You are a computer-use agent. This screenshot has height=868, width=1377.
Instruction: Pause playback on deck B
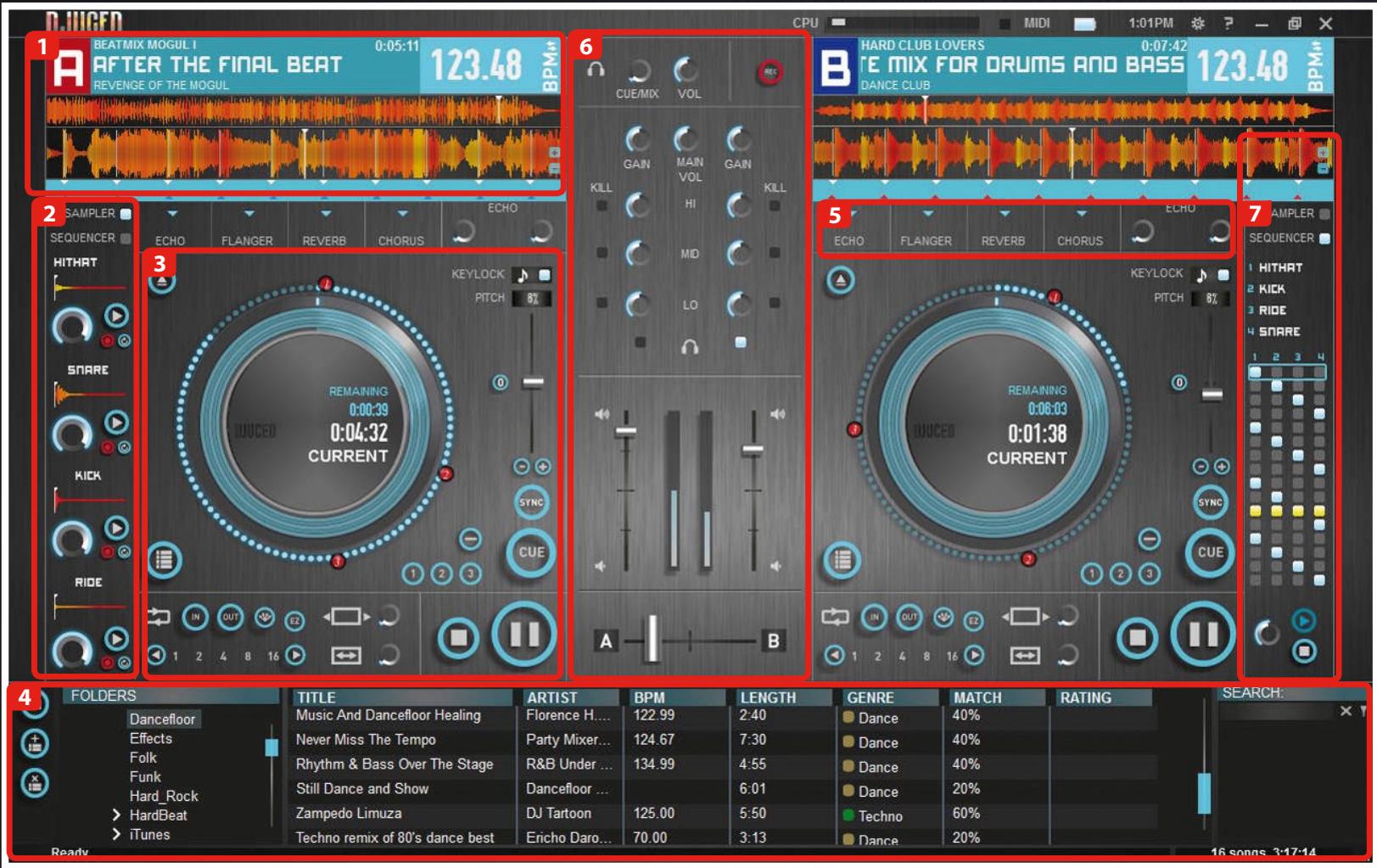click(1202, 635)
